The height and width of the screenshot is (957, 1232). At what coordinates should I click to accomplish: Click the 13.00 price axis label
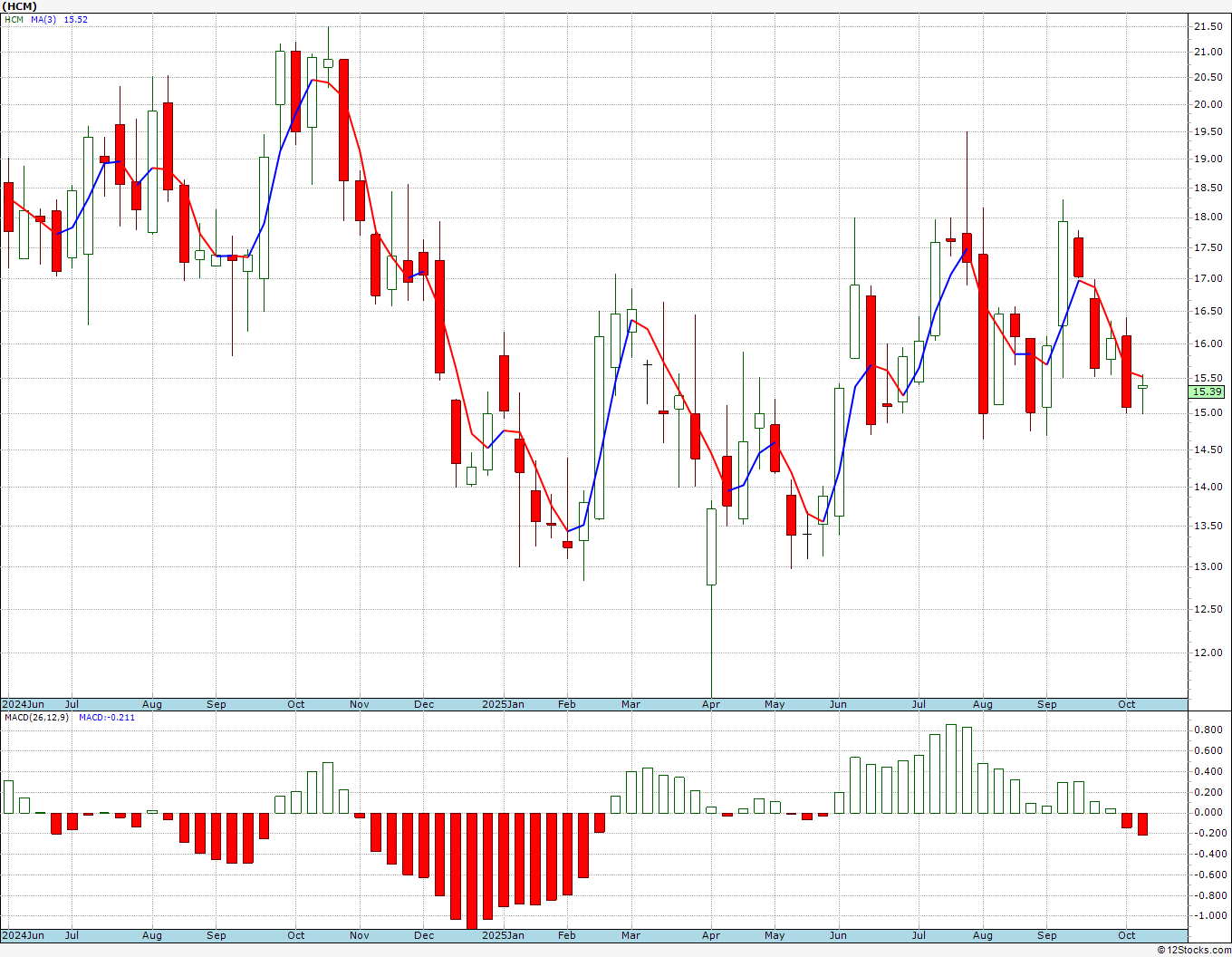point(1207,567)
